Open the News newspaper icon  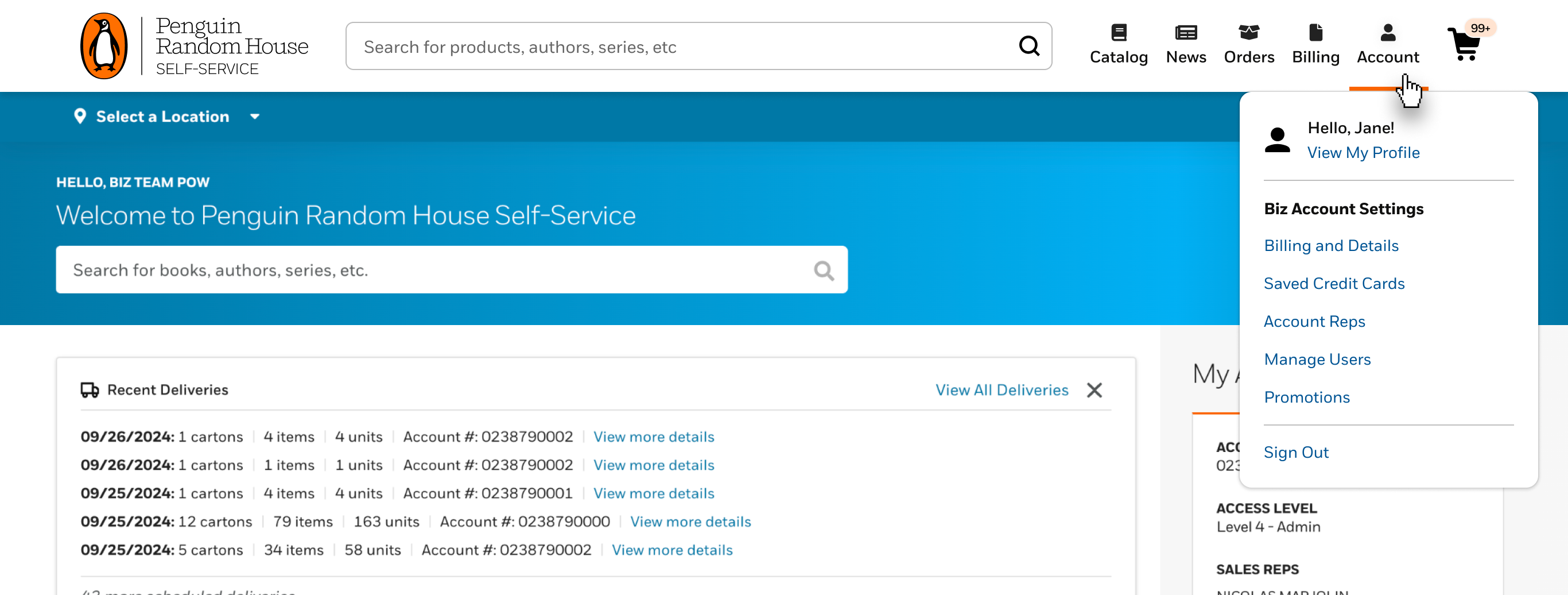tap(1186, 32)
